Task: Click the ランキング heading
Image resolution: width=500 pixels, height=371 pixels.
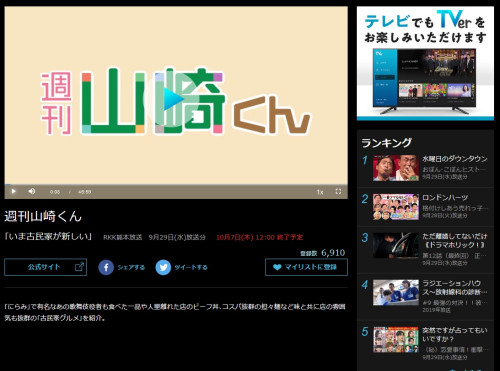Action: click(x=387, y=143)
